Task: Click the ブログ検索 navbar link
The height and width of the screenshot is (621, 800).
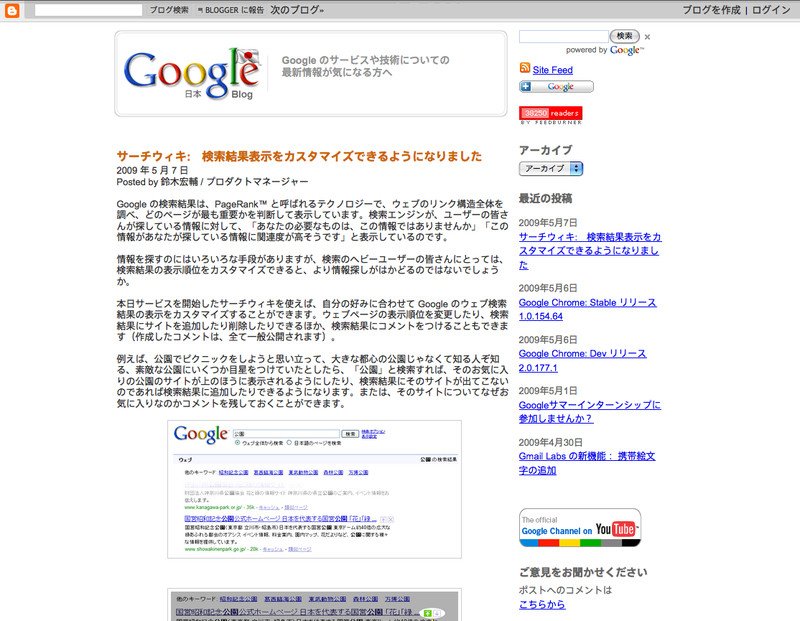Action: [169, 10]
